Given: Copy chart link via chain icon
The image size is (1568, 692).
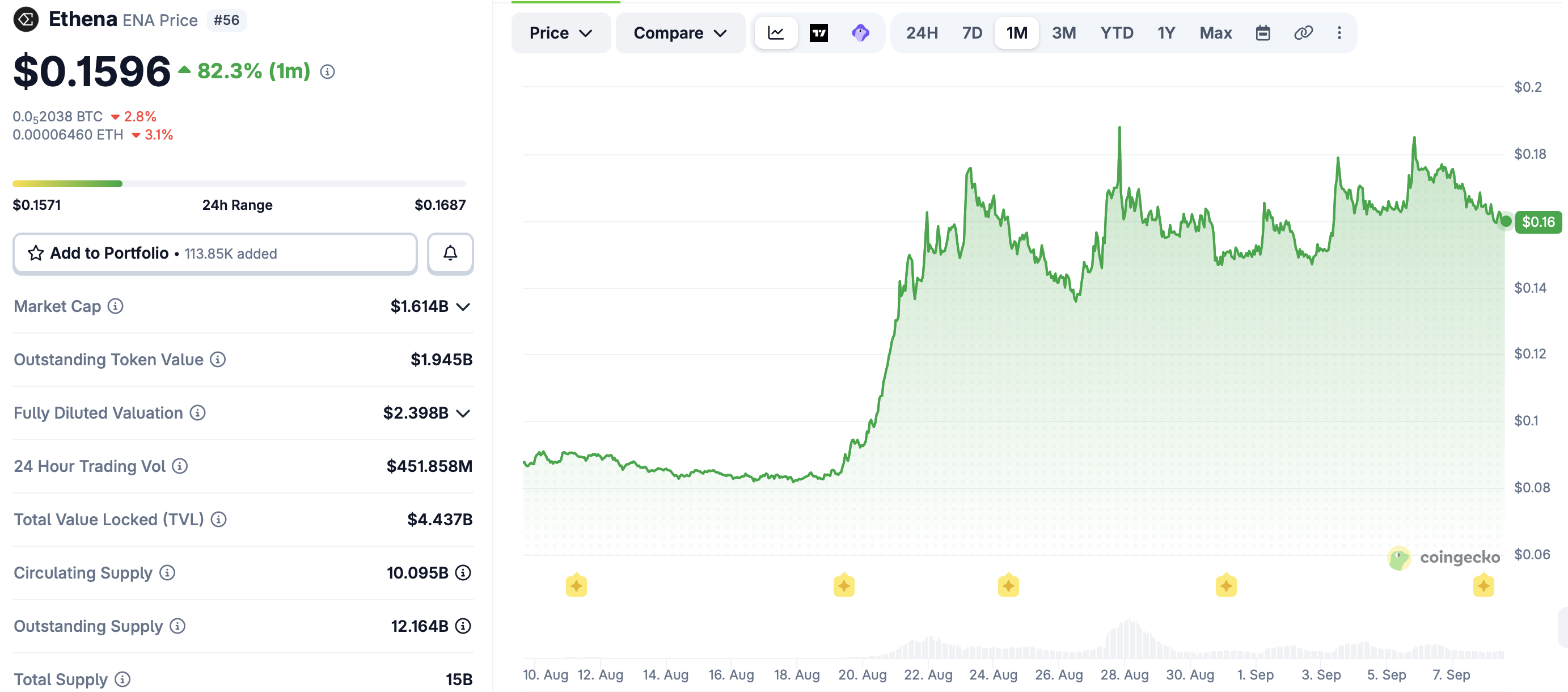Looking at the screenshot, I should [x=1303, y=33].
